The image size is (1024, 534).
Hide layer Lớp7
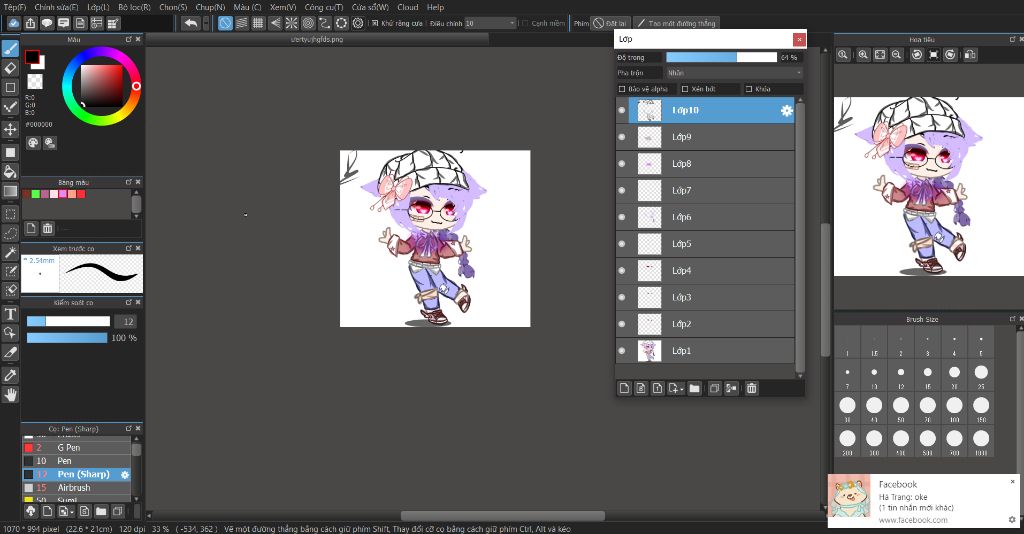coord(622,191)
